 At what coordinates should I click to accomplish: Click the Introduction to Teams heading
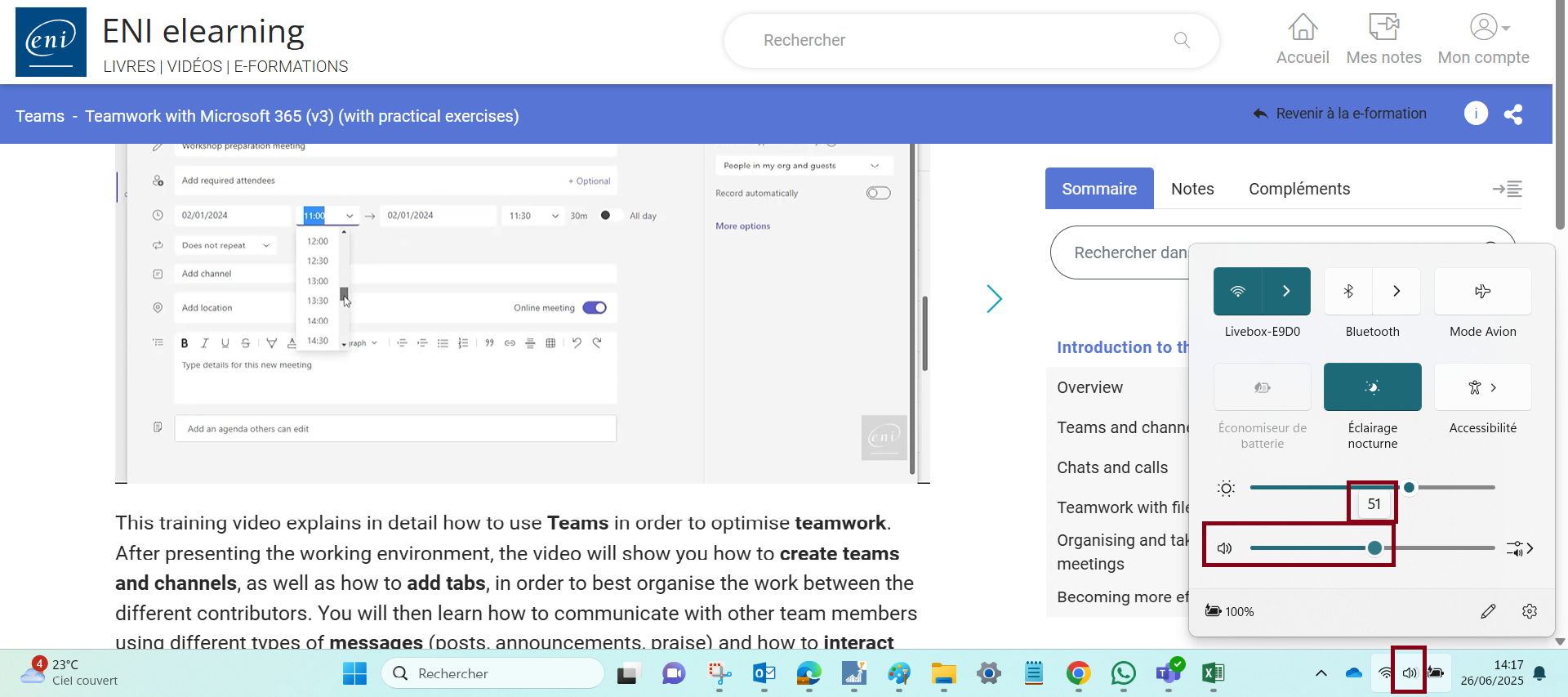click(x=1123, y=347)
